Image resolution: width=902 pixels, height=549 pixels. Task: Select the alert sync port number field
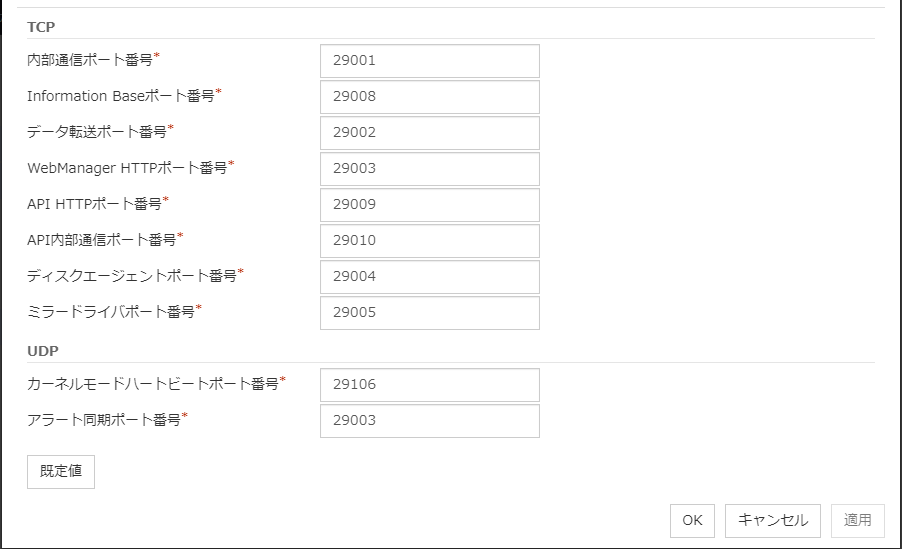pyautogui.click(x=429, y=420)
